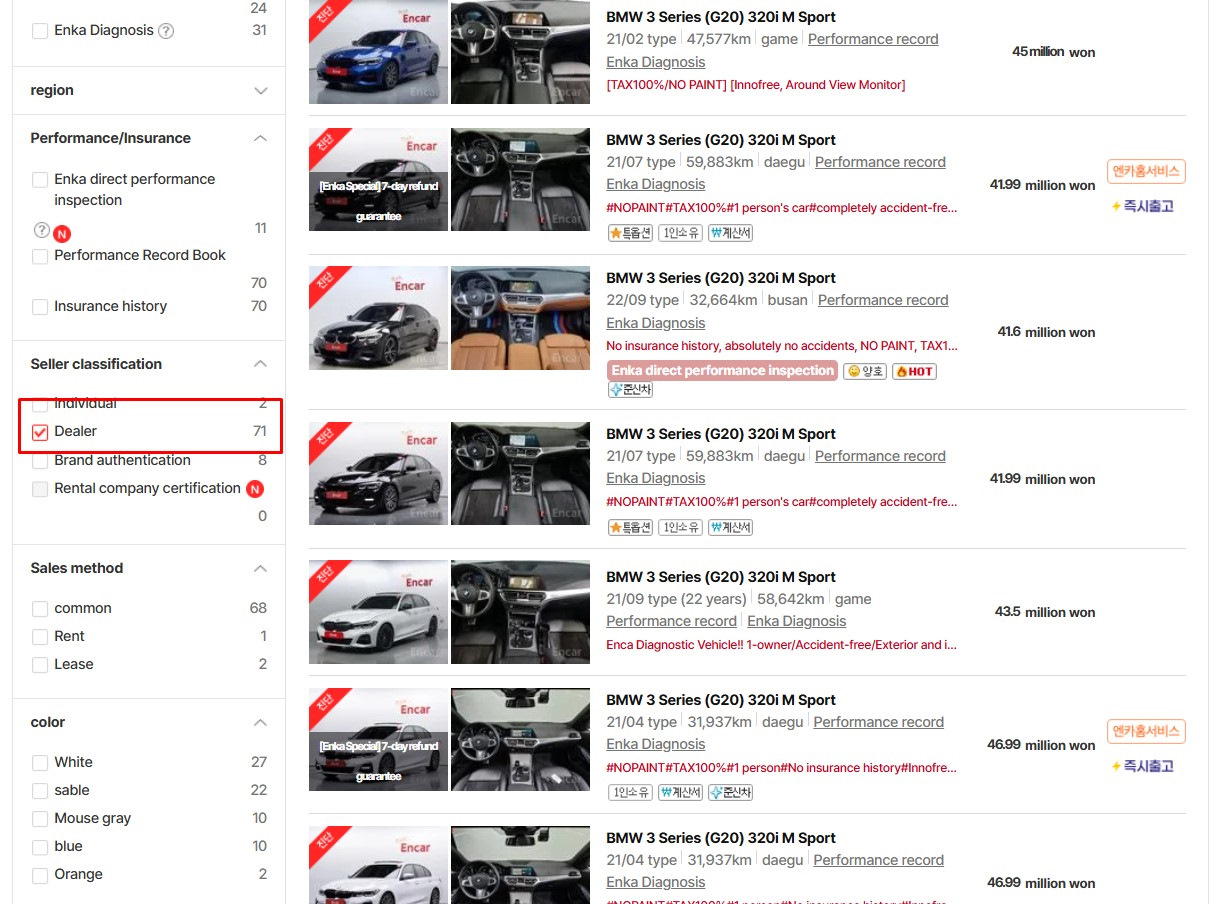Image resolution: width=1216 pixels, height=904 pixels.
Task: Select the common sales method checkbox
Action: 40,609
